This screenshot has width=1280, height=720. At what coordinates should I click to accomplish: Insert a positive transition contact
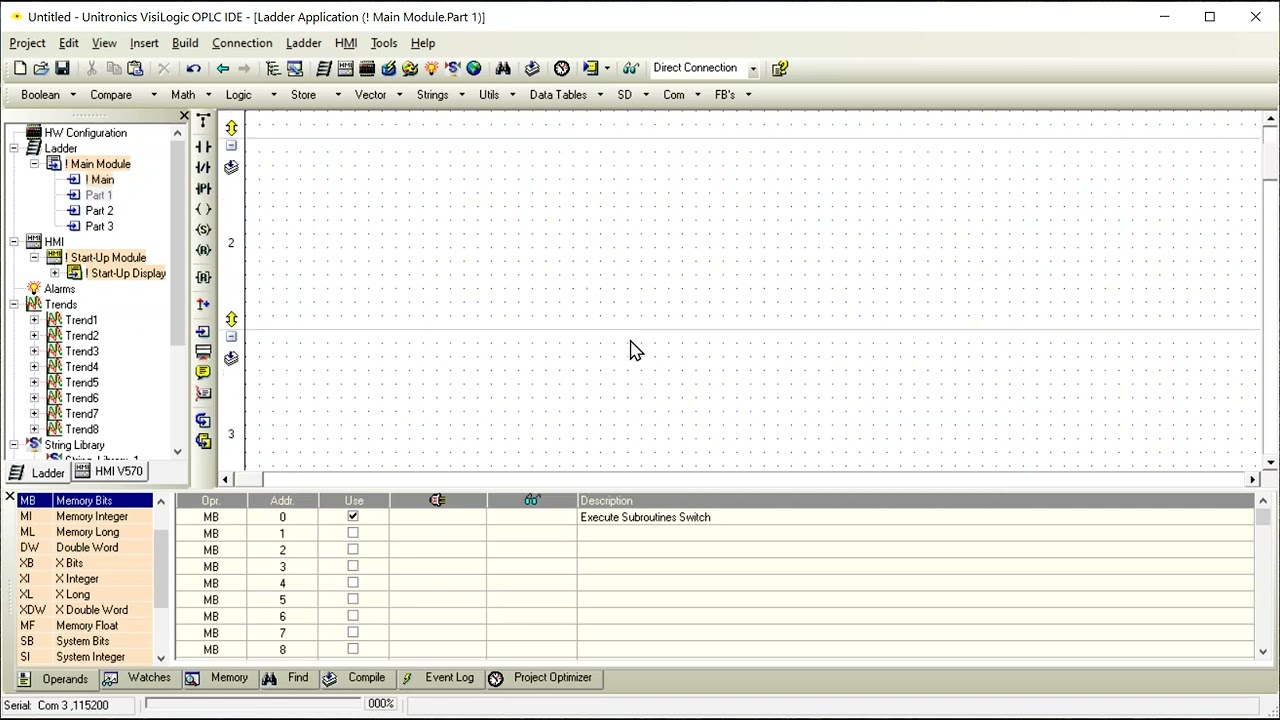tap(203, 188)
